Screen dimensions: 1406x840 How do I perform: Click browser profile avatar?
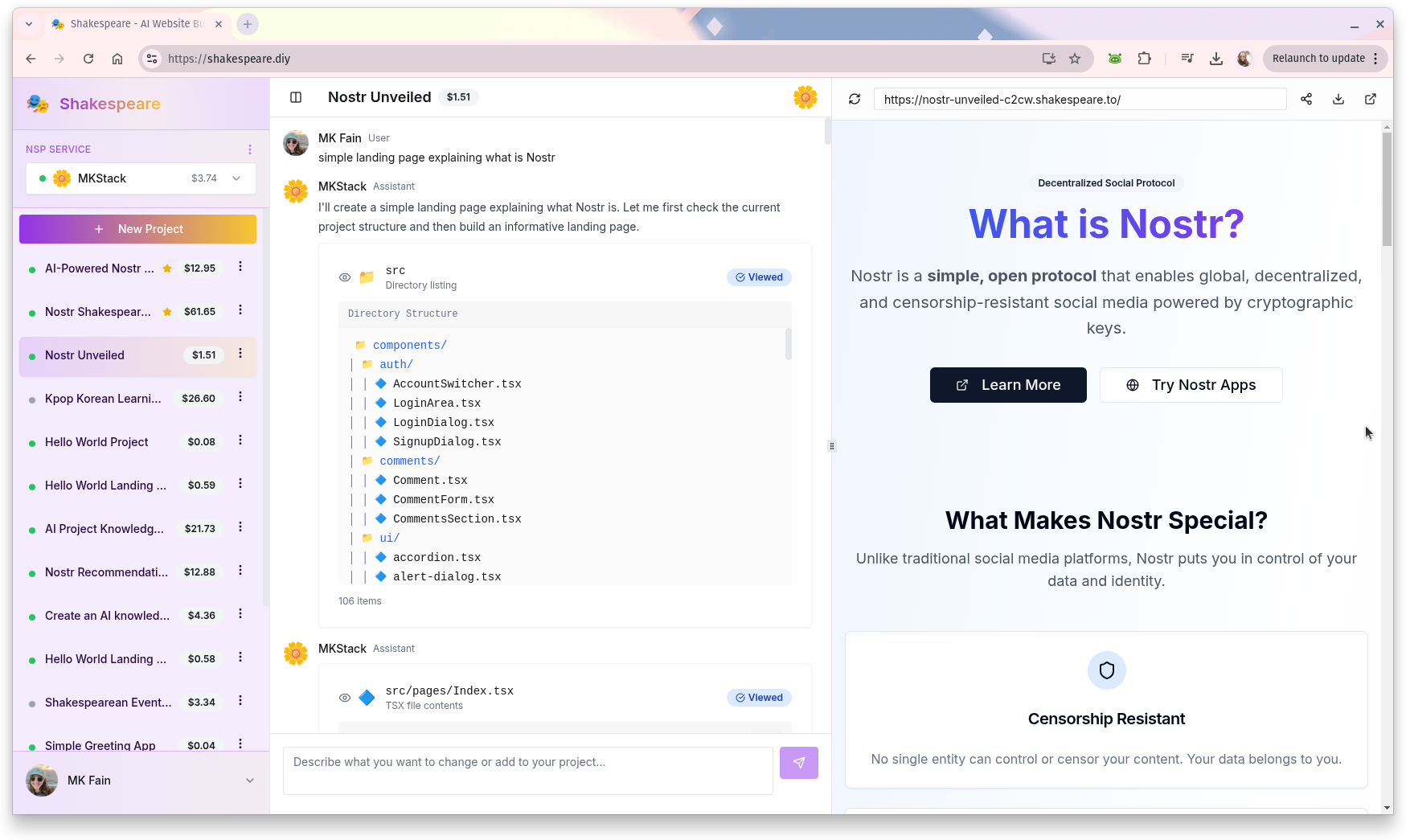(x=1244, y=59)
